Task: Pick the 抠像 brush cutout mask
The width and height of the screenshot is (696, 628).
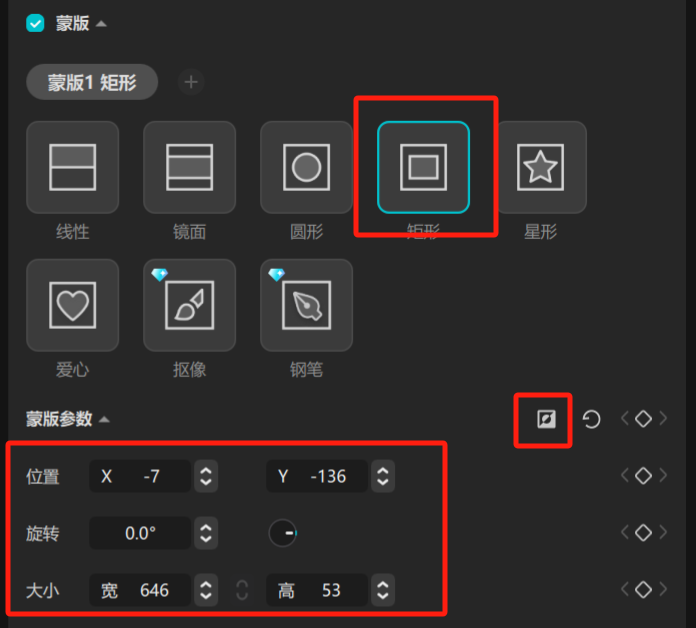Action: pyautogui.click(x=190, y=305)
